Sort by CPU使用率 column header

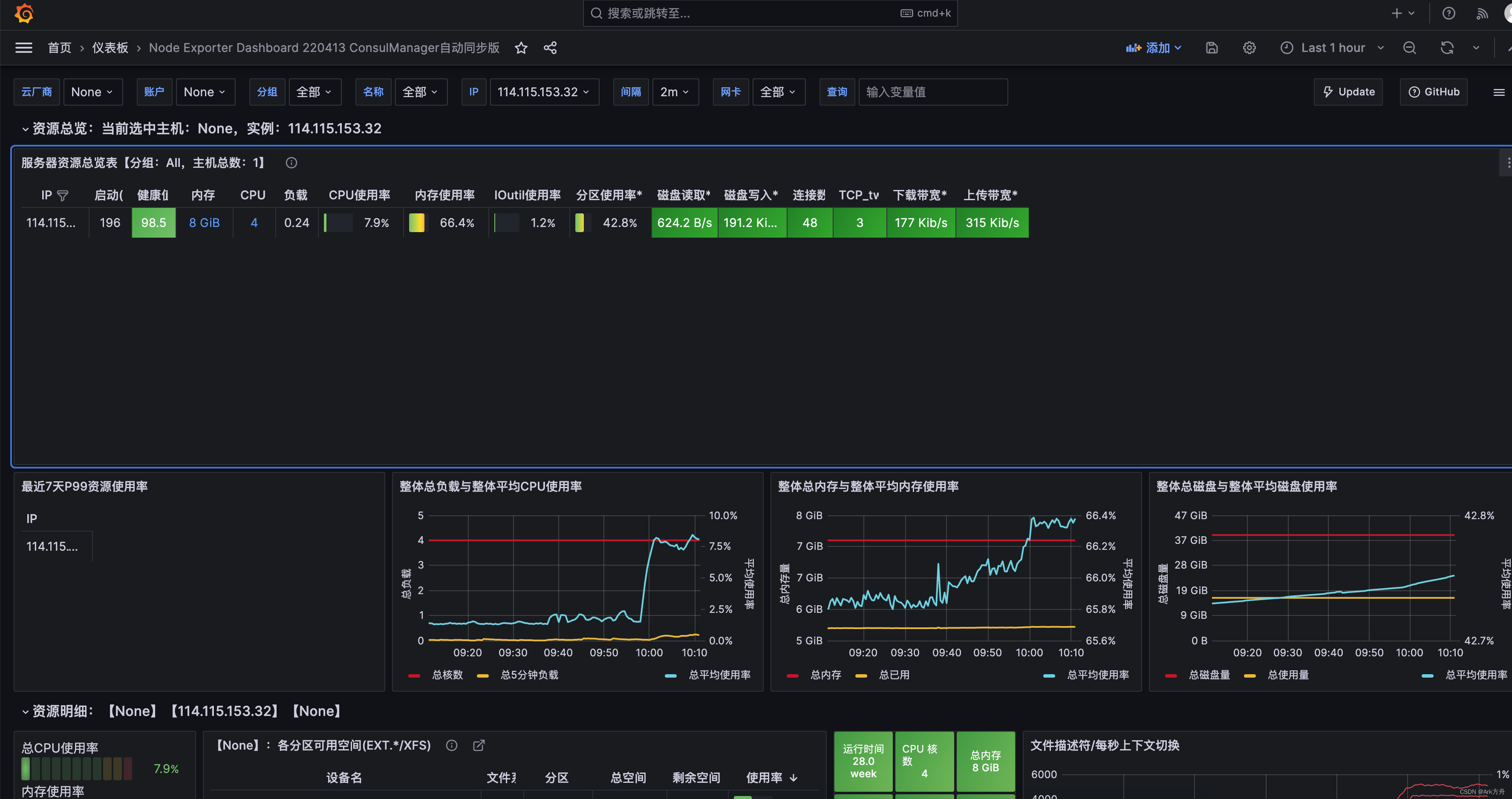[x=359, y=195]
